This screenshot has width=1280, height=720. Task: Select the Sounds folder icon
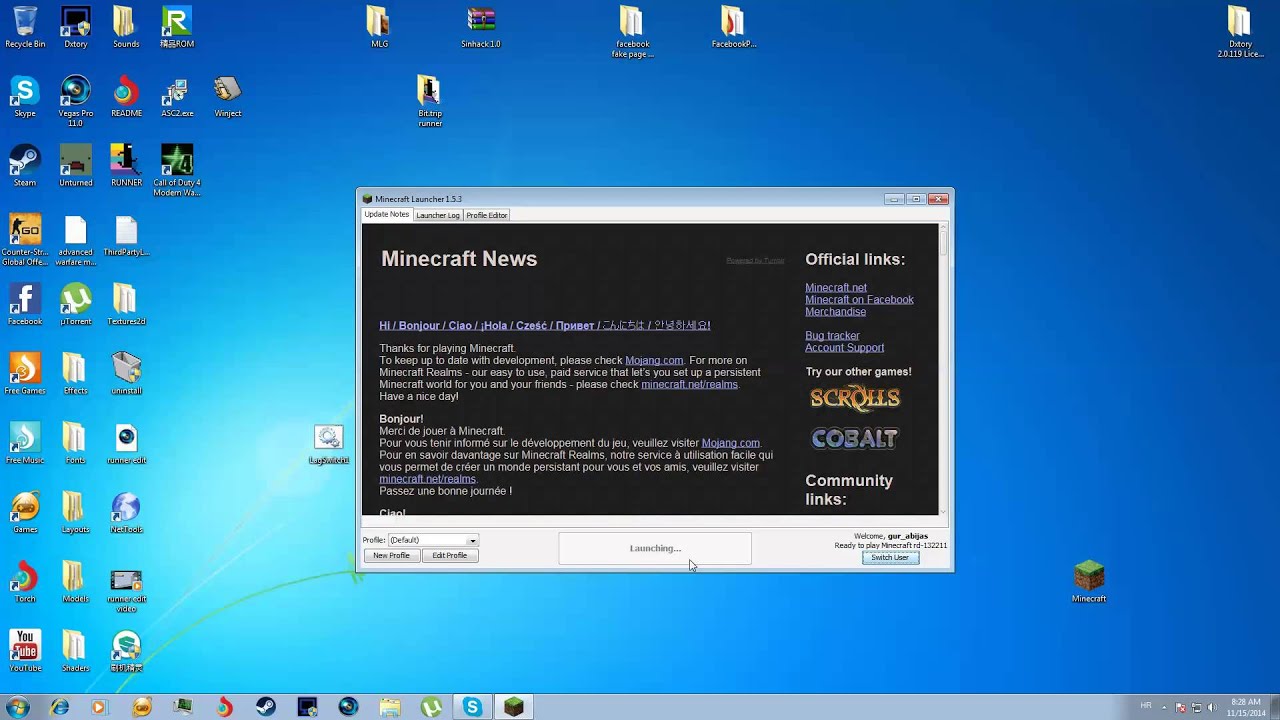tap(126, 27)
